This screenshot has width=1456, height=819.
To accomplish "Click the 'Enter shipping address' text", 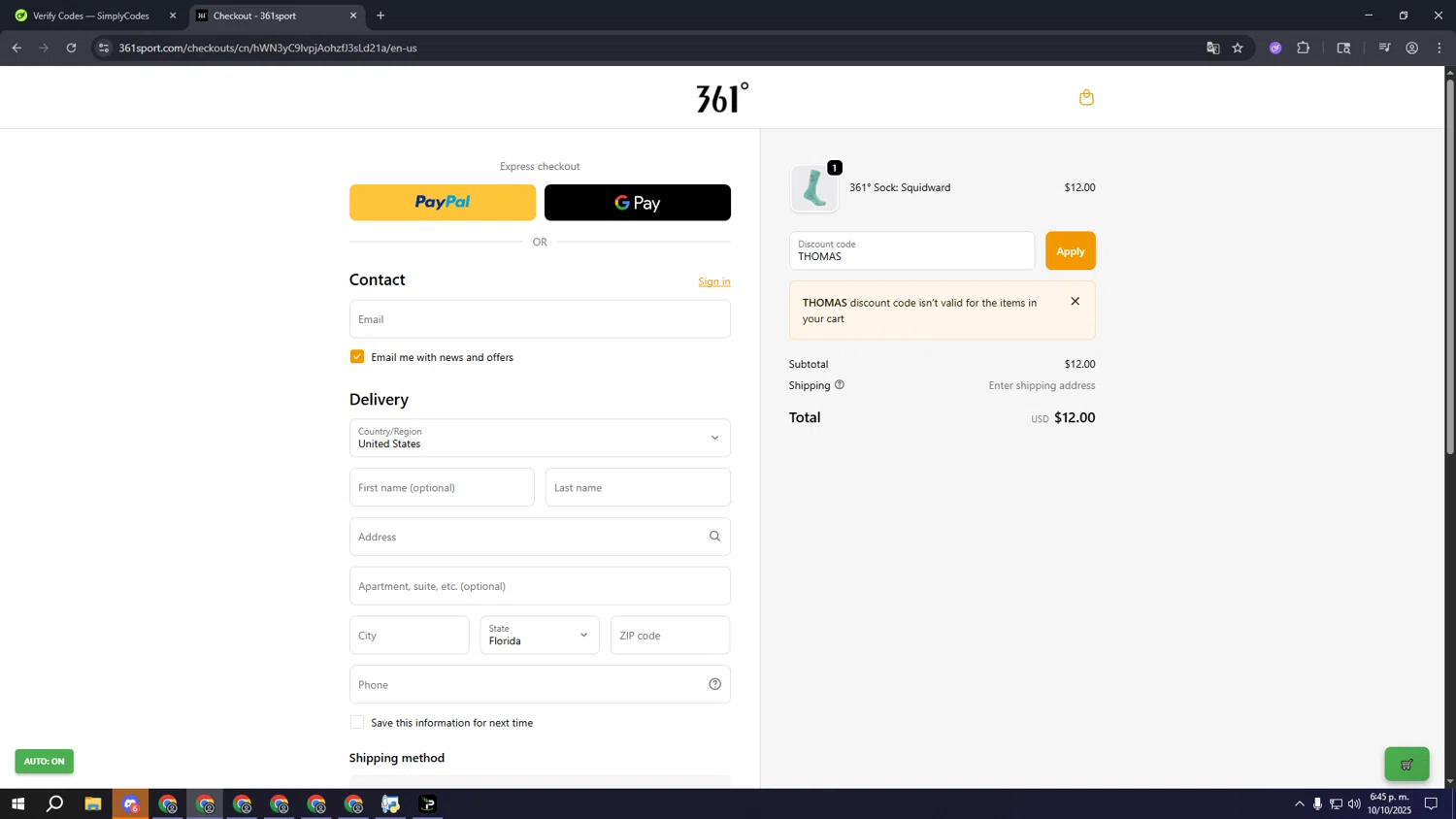I will click(1042, 385).
